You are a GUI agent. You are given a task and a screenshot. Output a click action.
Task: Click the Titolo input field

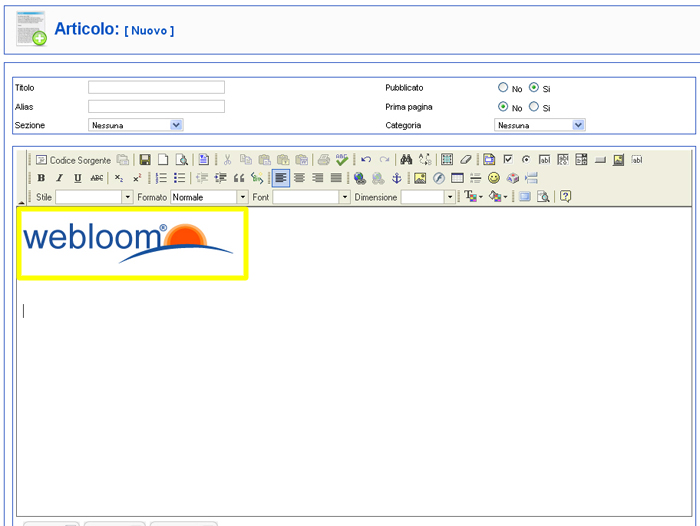tap(156, 87)
